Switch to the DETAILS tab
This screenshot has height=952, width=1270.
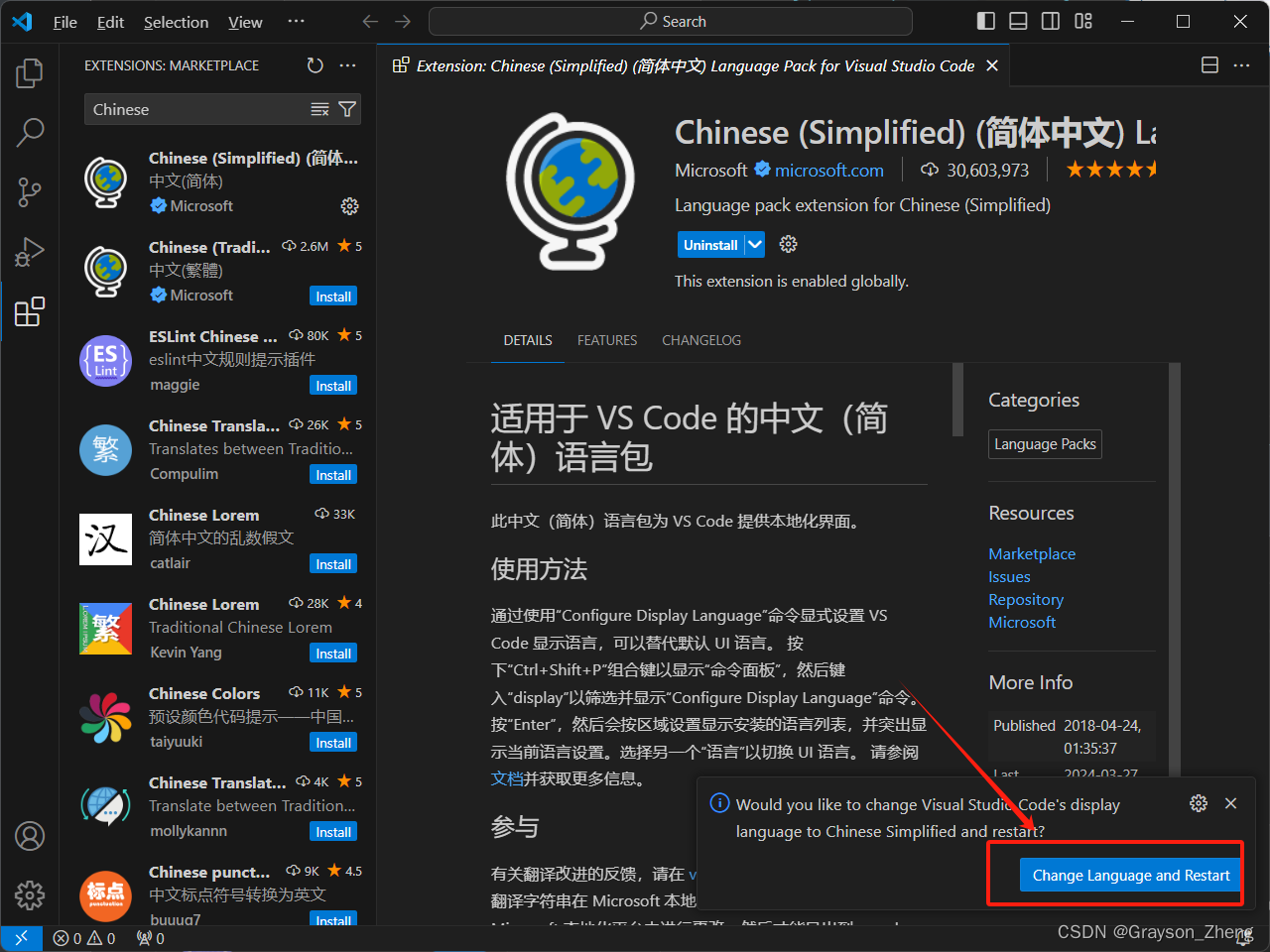click(x=528, y=340)
